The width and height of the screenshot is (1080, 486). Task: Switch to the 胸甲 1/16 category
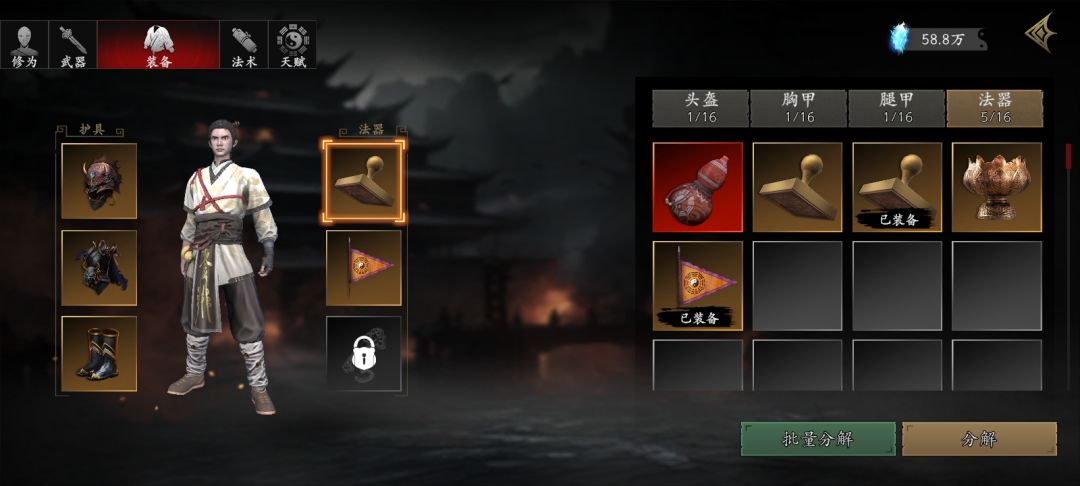[x=798, y=108]
